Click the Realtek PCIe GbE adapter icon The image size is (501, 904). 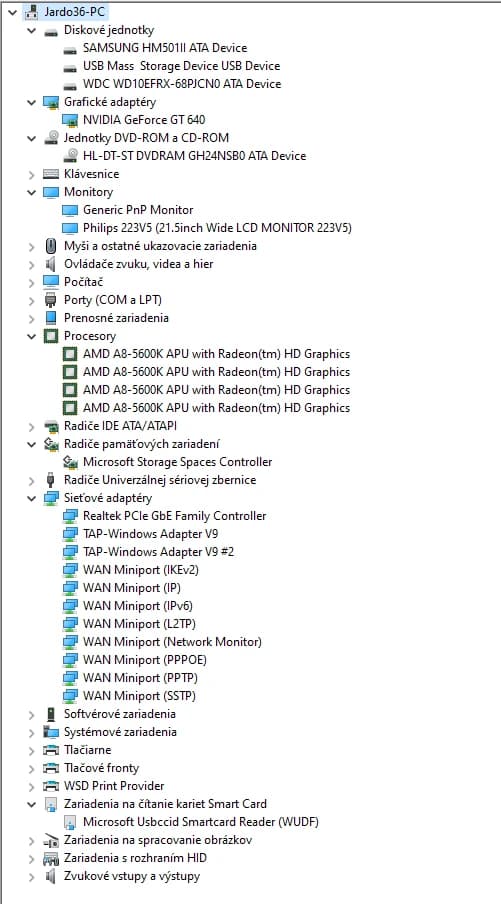(x=70, y=516)
